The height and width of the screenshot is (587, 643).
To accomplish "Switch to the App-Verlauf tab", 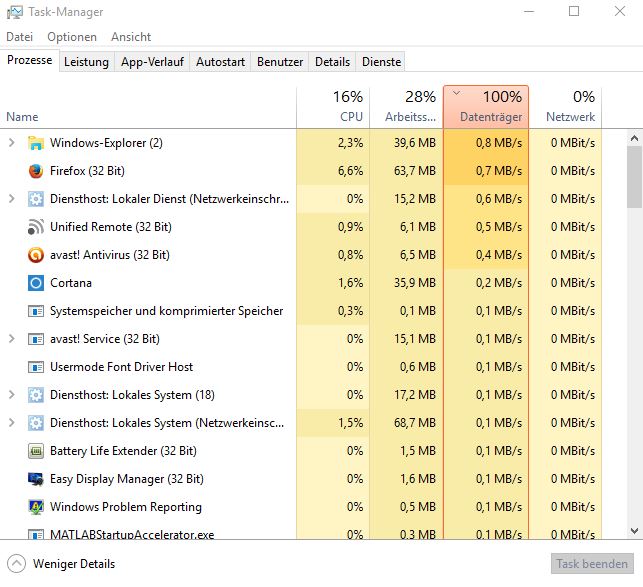I will pyautogui.click(x=152, y=62).
